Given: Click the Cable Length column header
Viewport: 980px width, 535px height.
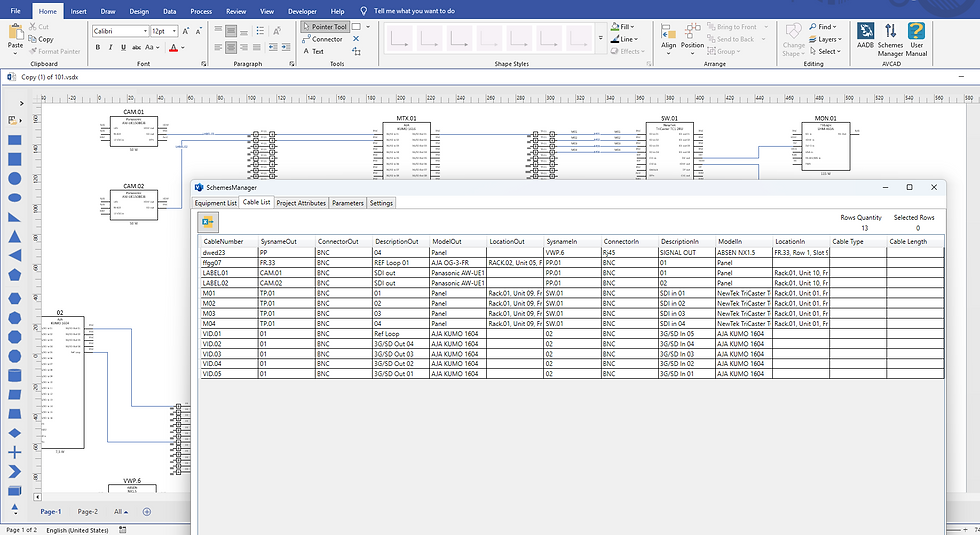Looking at the screenshot, I should click(915, 241).
